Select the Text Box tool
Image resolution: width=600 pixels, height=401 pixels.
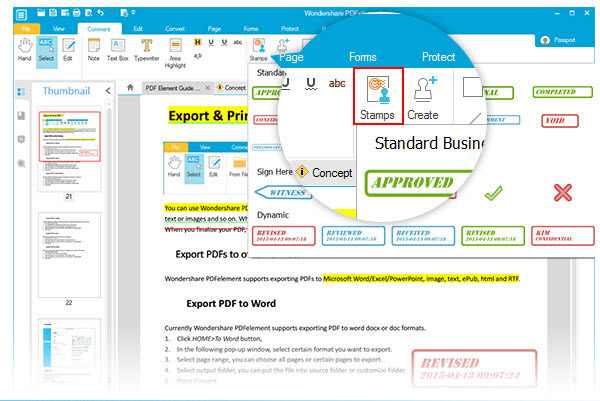(x=117, y=50)
